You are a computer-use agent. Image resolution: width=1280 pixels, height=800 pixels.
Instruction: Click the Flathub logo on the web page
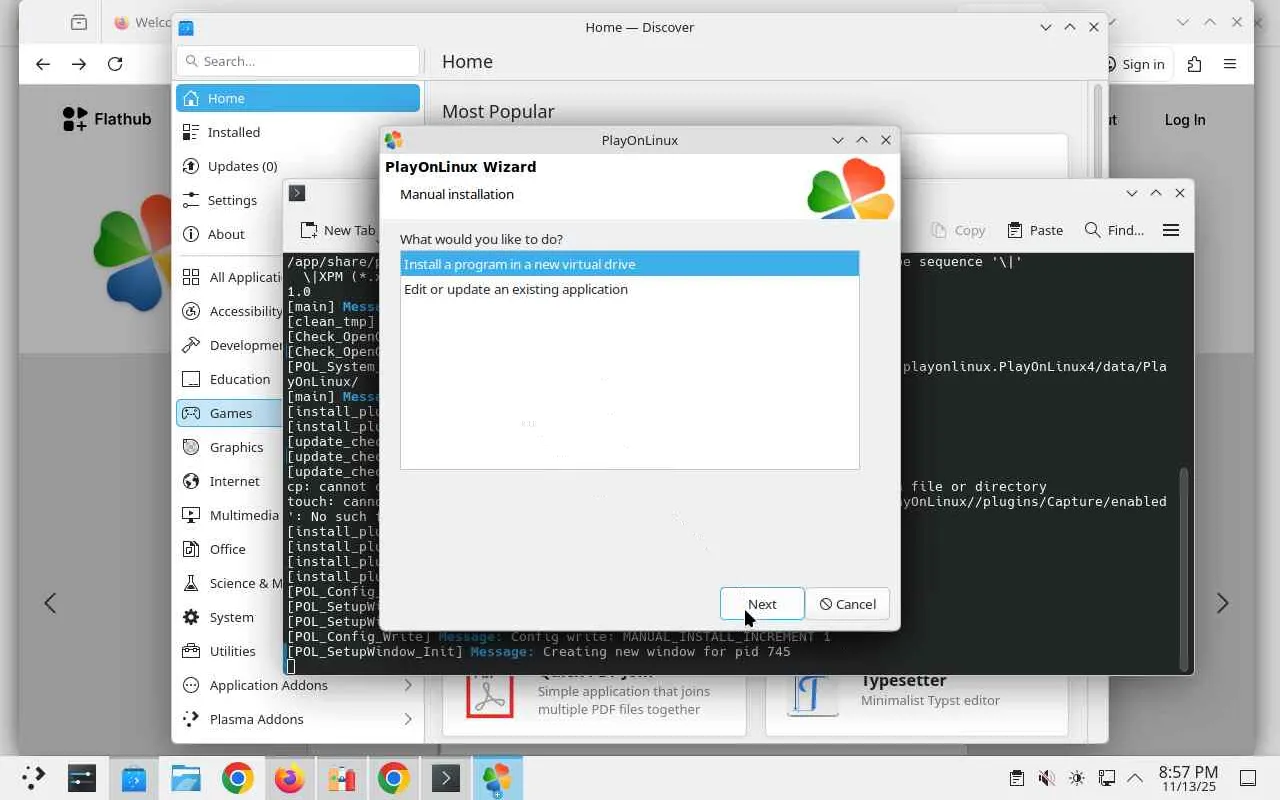[x=106, y=119]
